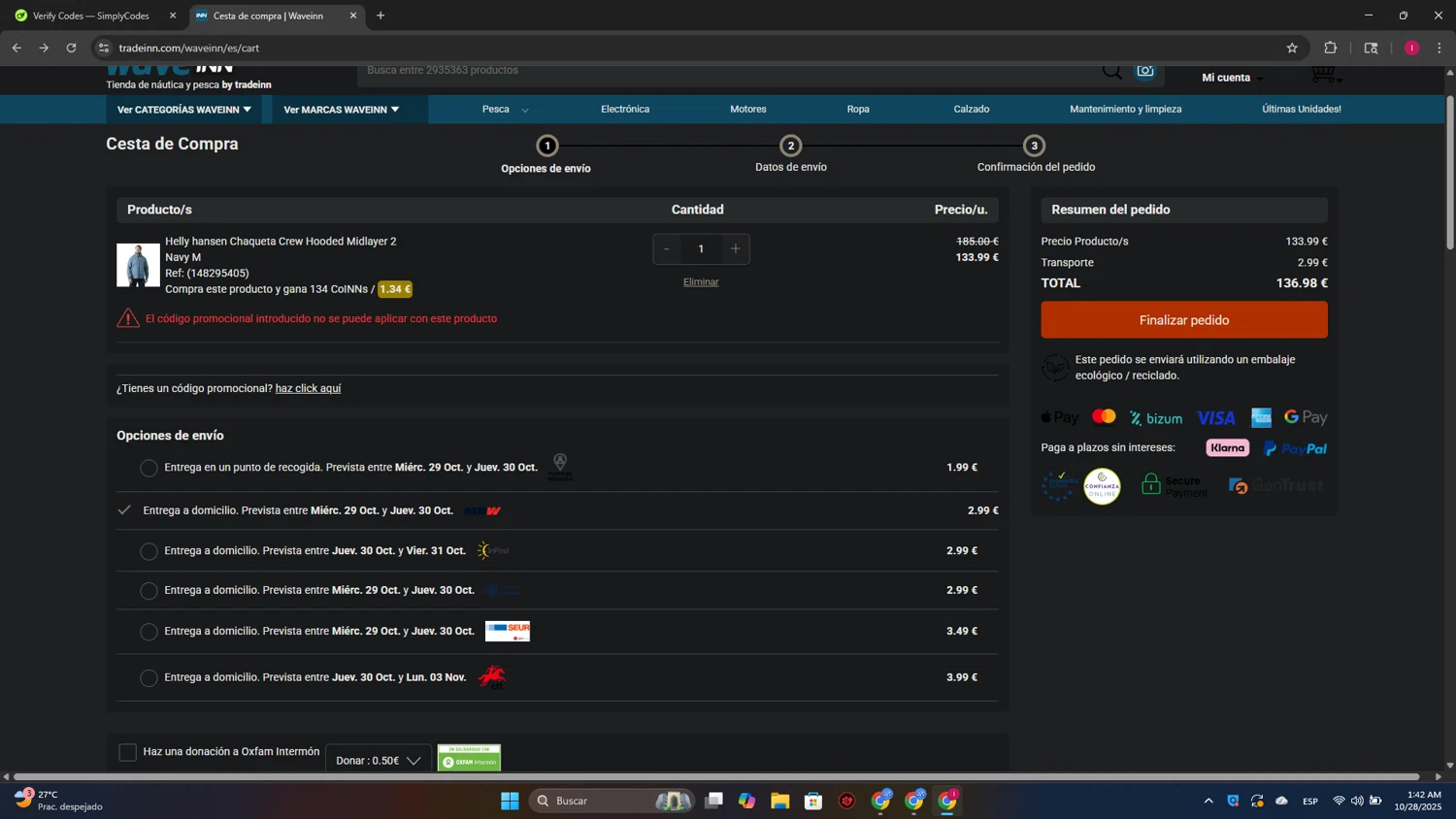Open the Ropa category
Image resolution: width=1456 pixels, height=819 pixels.
(x=858, y=109)
